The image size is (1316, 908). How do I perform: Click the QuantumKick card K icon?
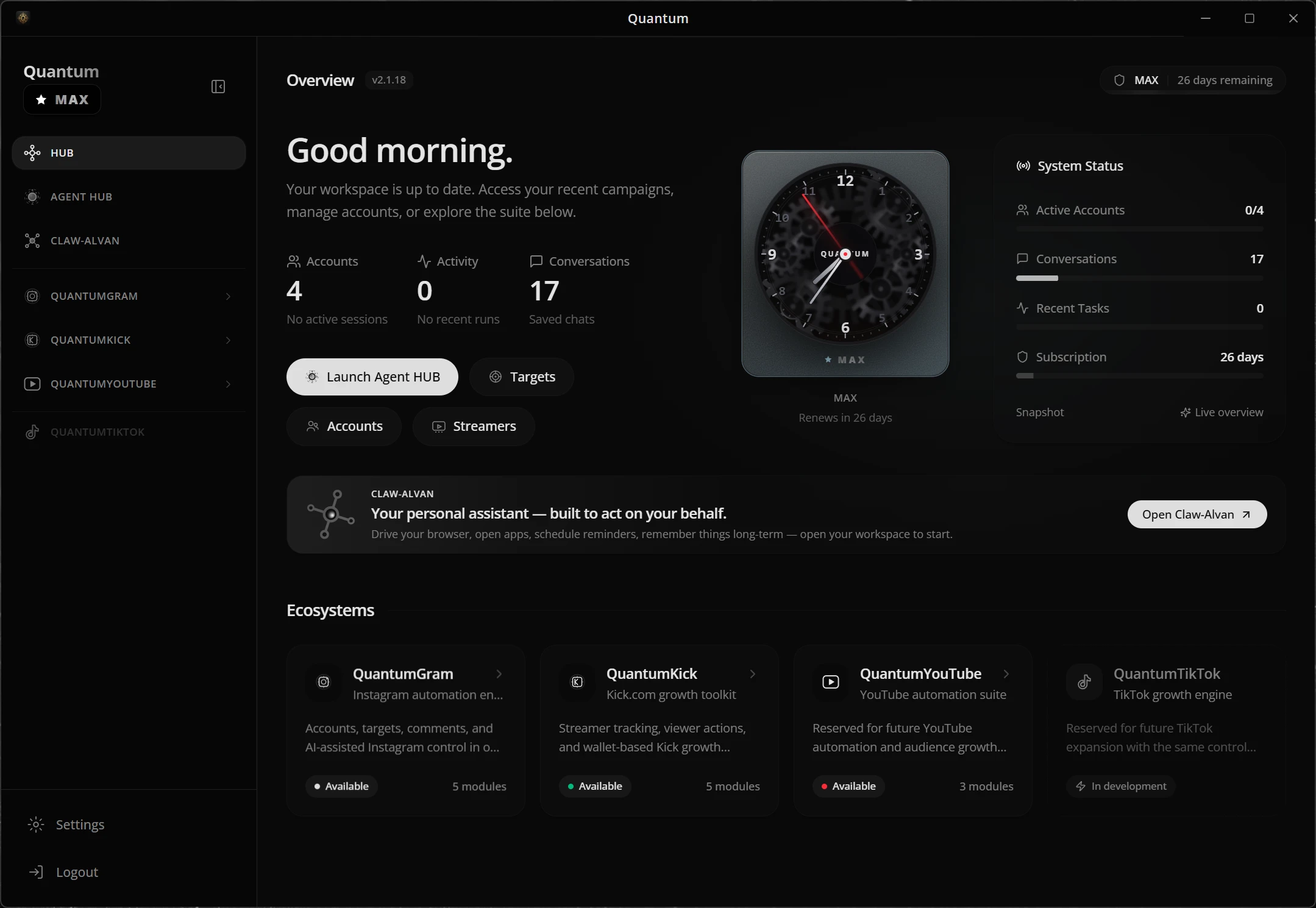point(577,682)
